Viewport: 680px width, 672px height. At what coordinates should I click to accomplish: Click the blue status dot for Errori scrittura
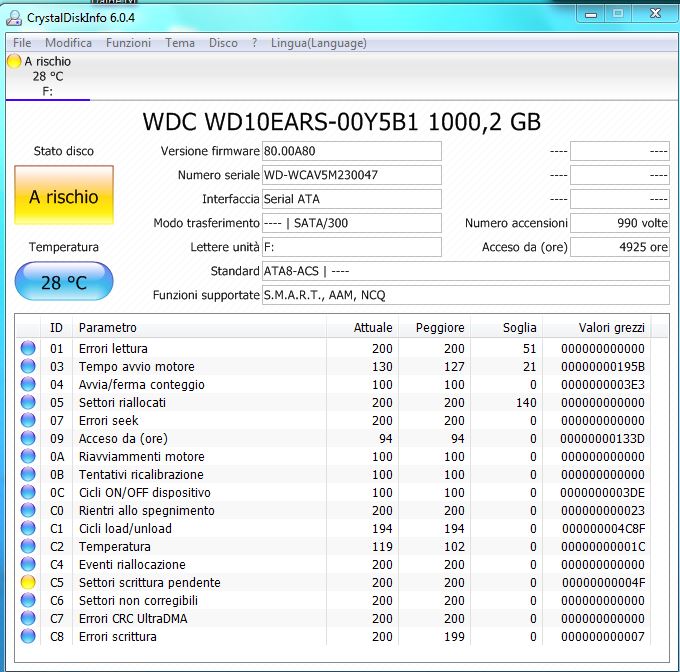28,636
